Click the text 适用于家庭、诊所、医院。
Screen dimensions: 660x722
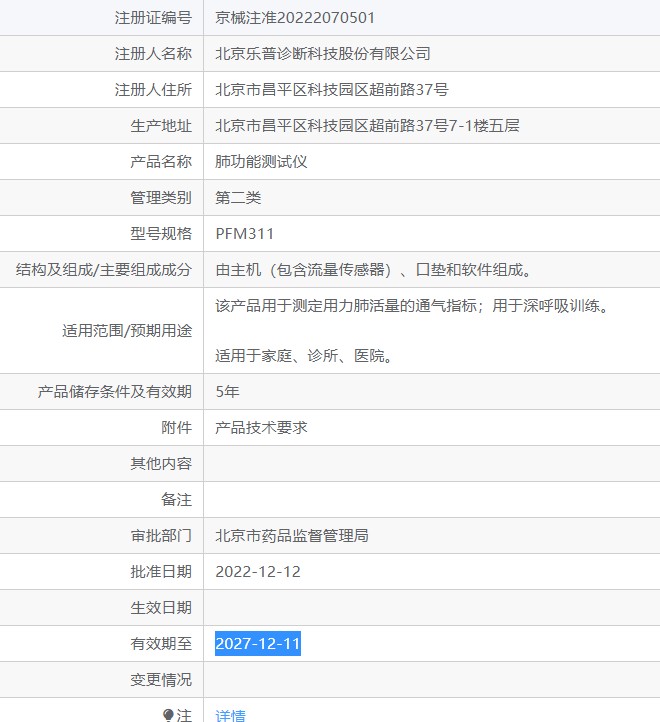(x=304, y=355)
